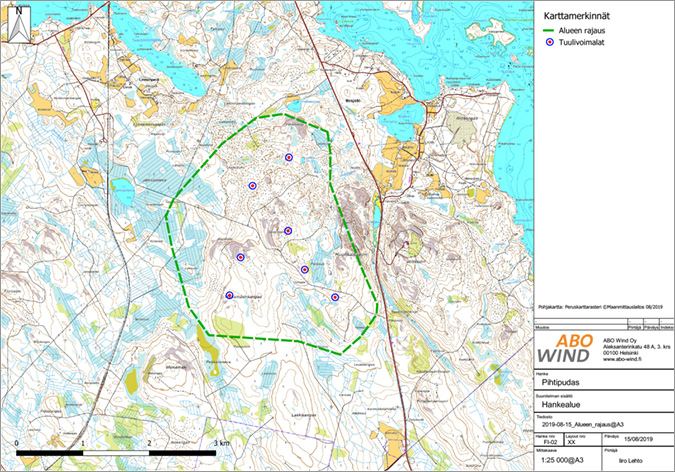Click the 'Hankealue' plan content field

(x=561, y=405)
